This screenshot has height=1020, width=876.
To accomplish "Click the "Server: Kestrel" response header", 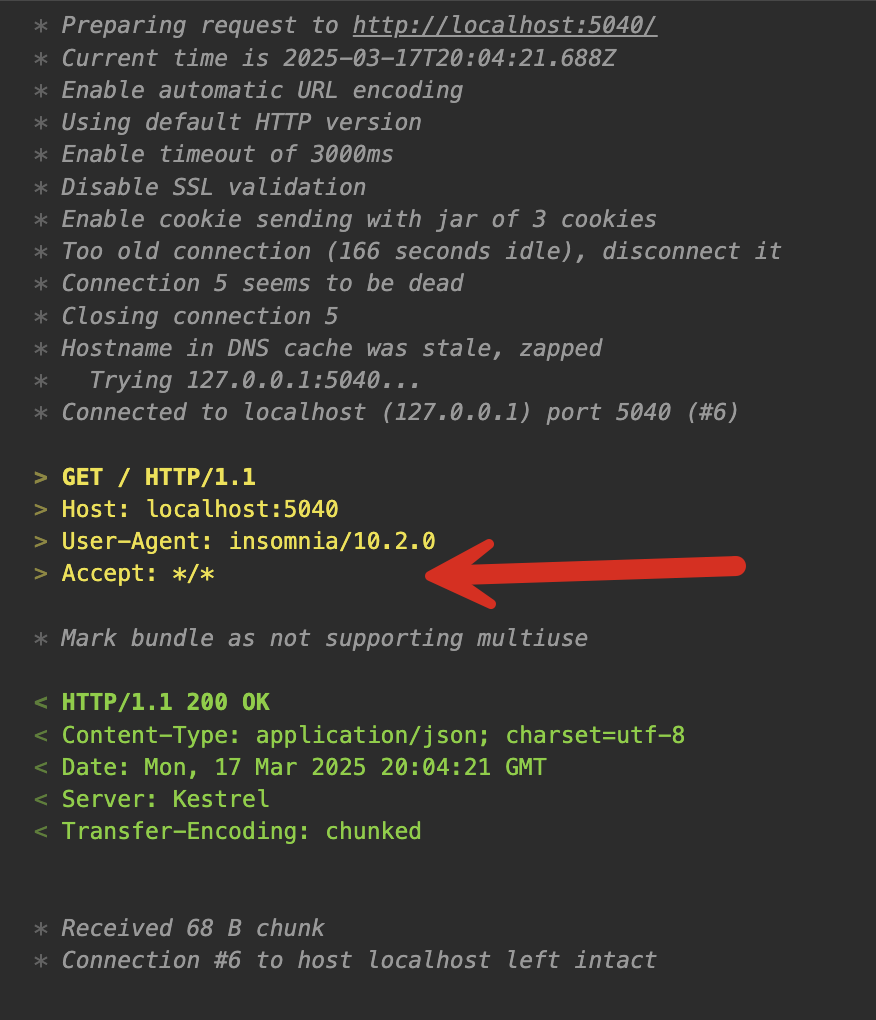I will [x=165, y=799].
